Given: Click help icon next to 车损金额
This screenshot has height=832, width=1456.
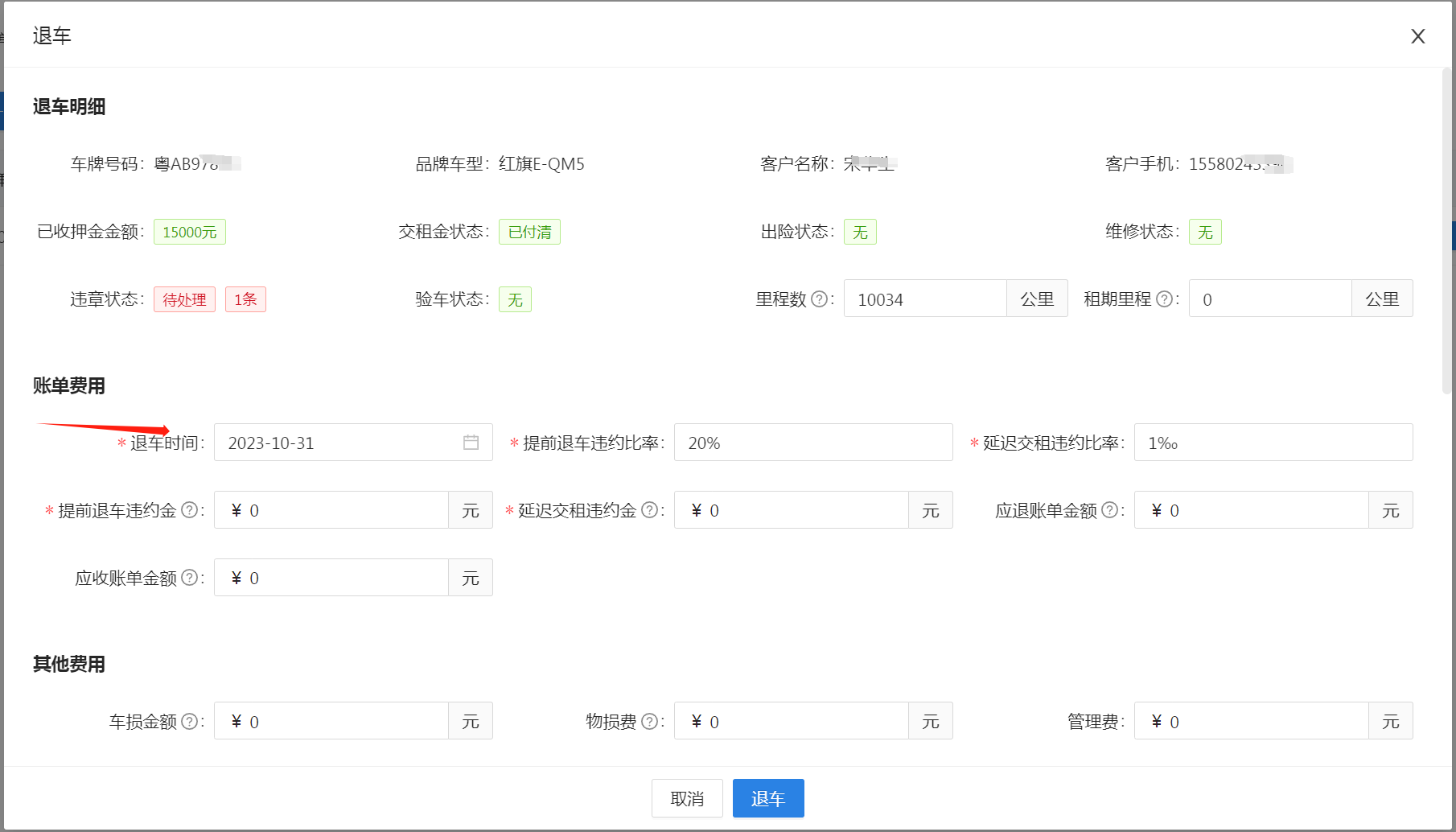Looking at the screenshot, I should tap(189, 722).
